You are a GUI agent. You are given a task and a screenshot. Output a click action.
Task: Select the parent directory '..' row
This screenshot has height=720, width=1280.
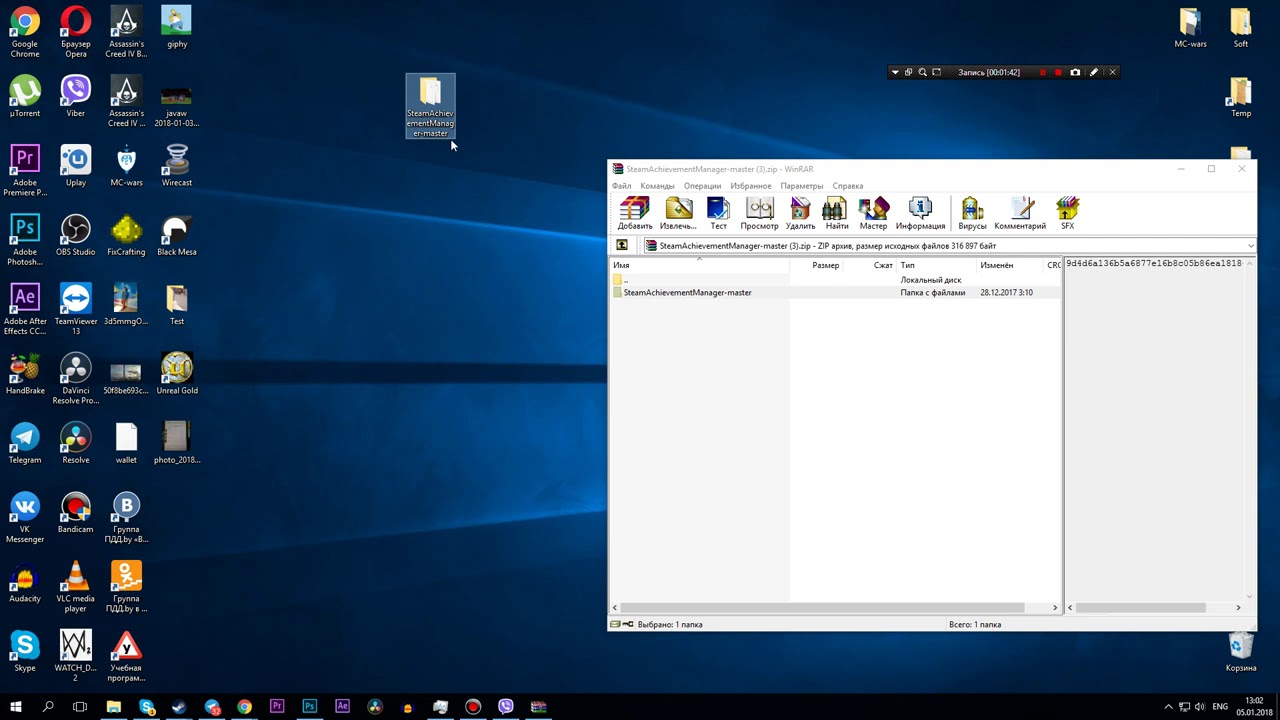pos(835,280)
